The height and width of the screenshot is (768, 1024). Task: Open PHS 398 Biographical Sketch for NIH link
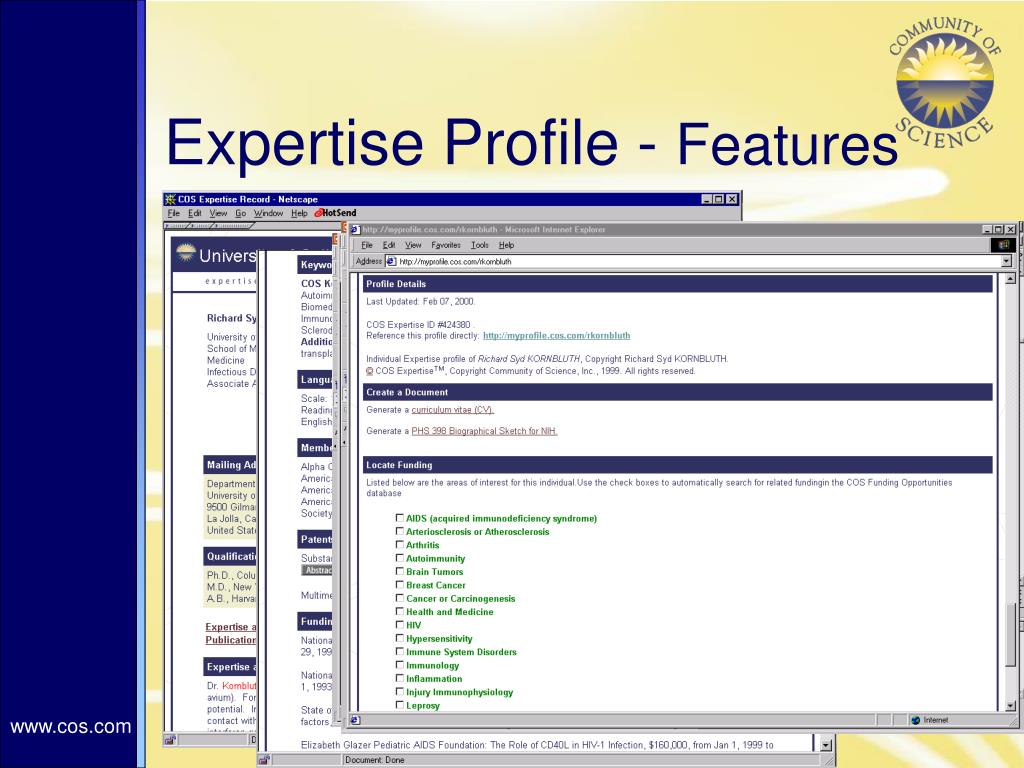coord(484,431)
